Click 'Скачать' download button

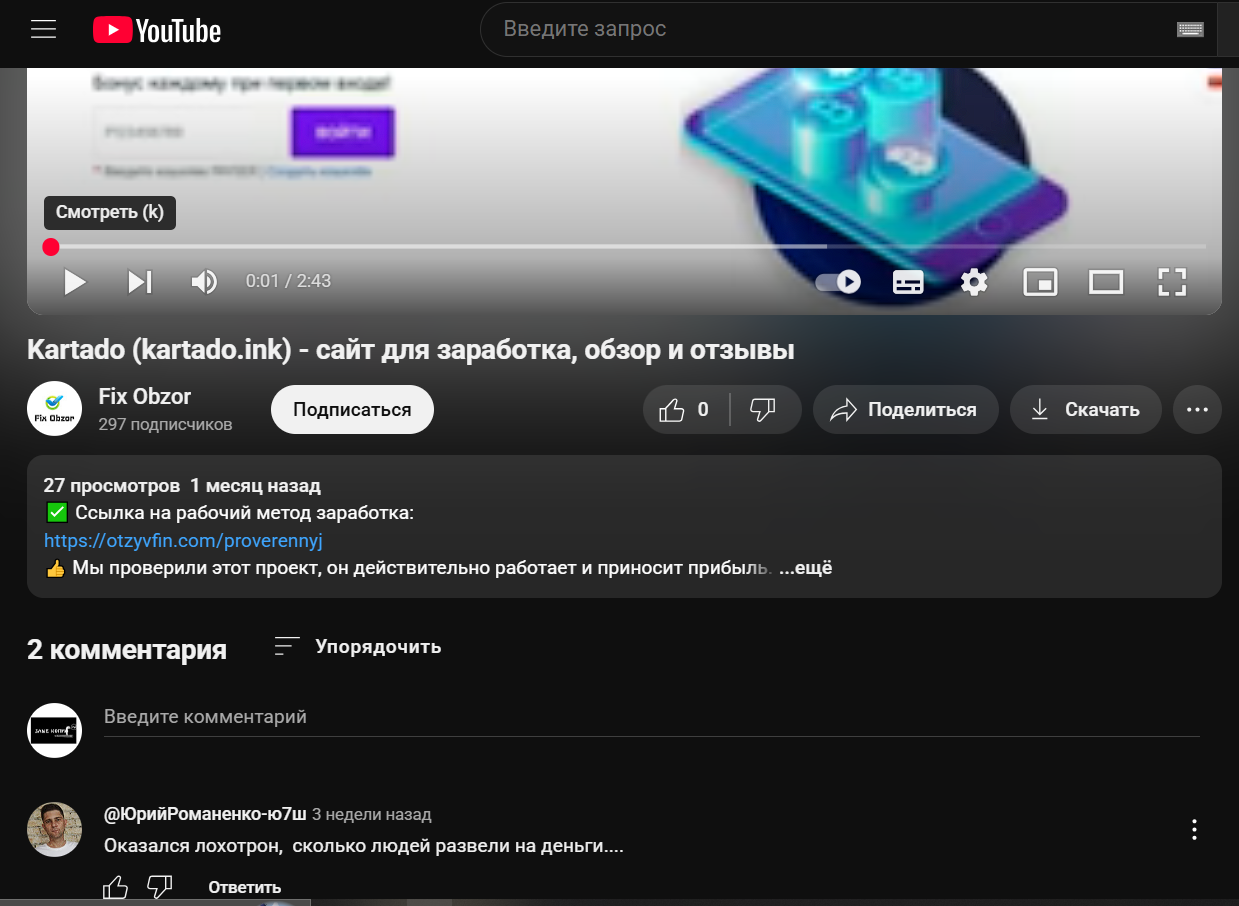(x=1086, y=410)
